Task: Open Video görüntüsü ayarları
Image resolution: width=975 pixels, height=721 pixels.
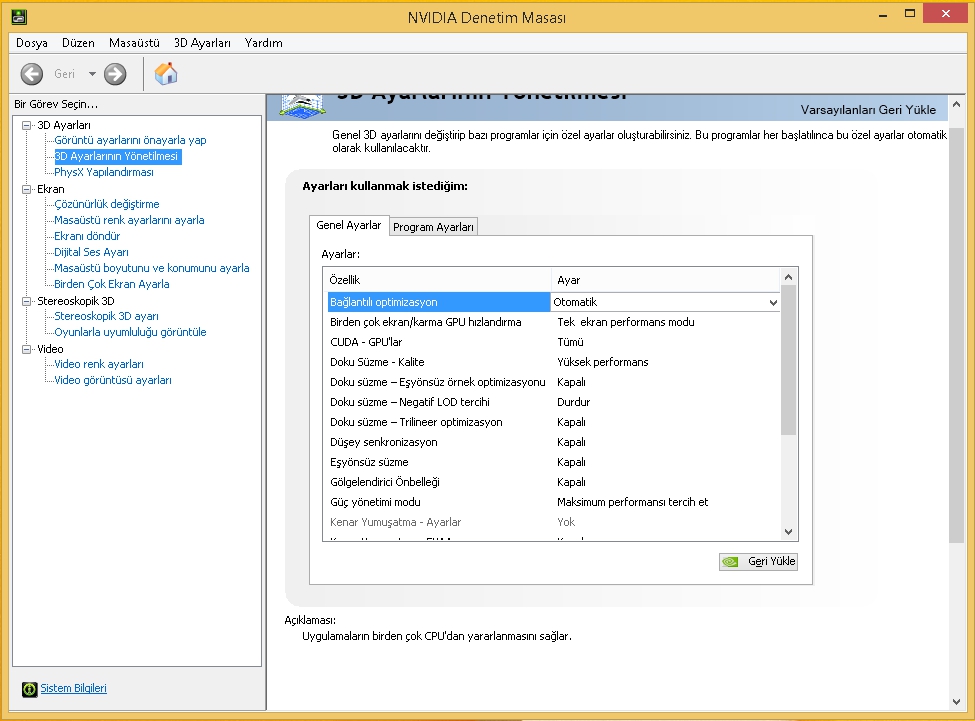Action: (113, 380)
